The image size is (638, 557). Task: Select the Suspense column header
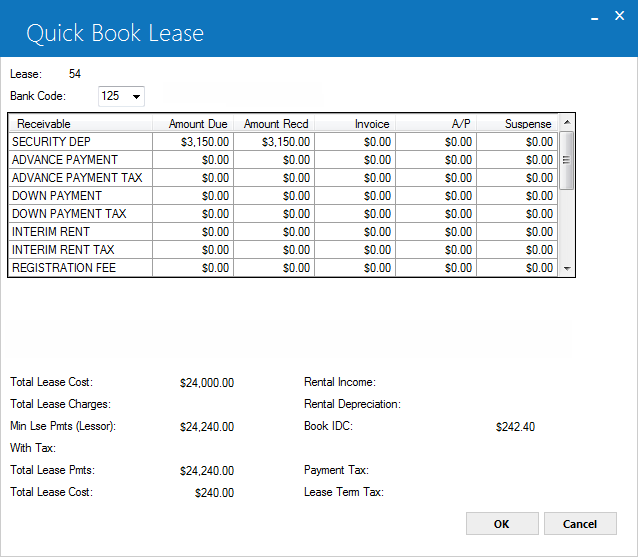point(517,124)
